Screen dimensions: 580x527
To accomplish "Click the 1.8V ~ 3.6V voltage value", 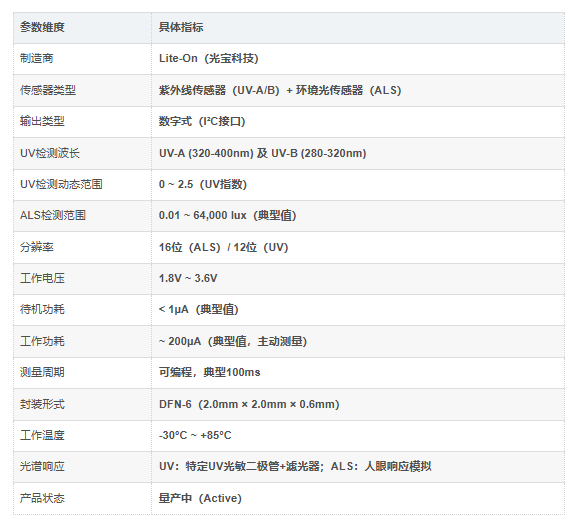I will pos(188,278).
